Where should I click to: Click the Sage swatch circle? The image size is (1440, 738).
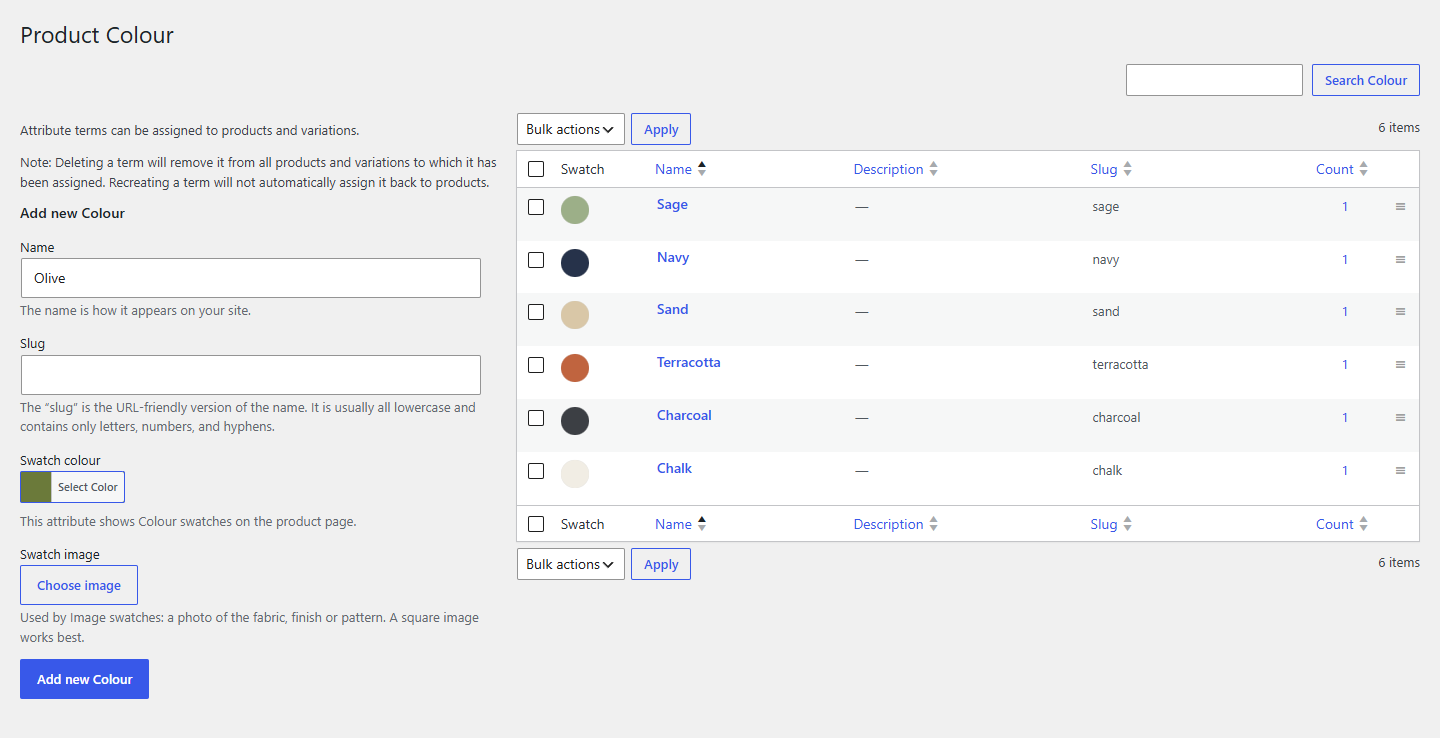click(575, 210)
